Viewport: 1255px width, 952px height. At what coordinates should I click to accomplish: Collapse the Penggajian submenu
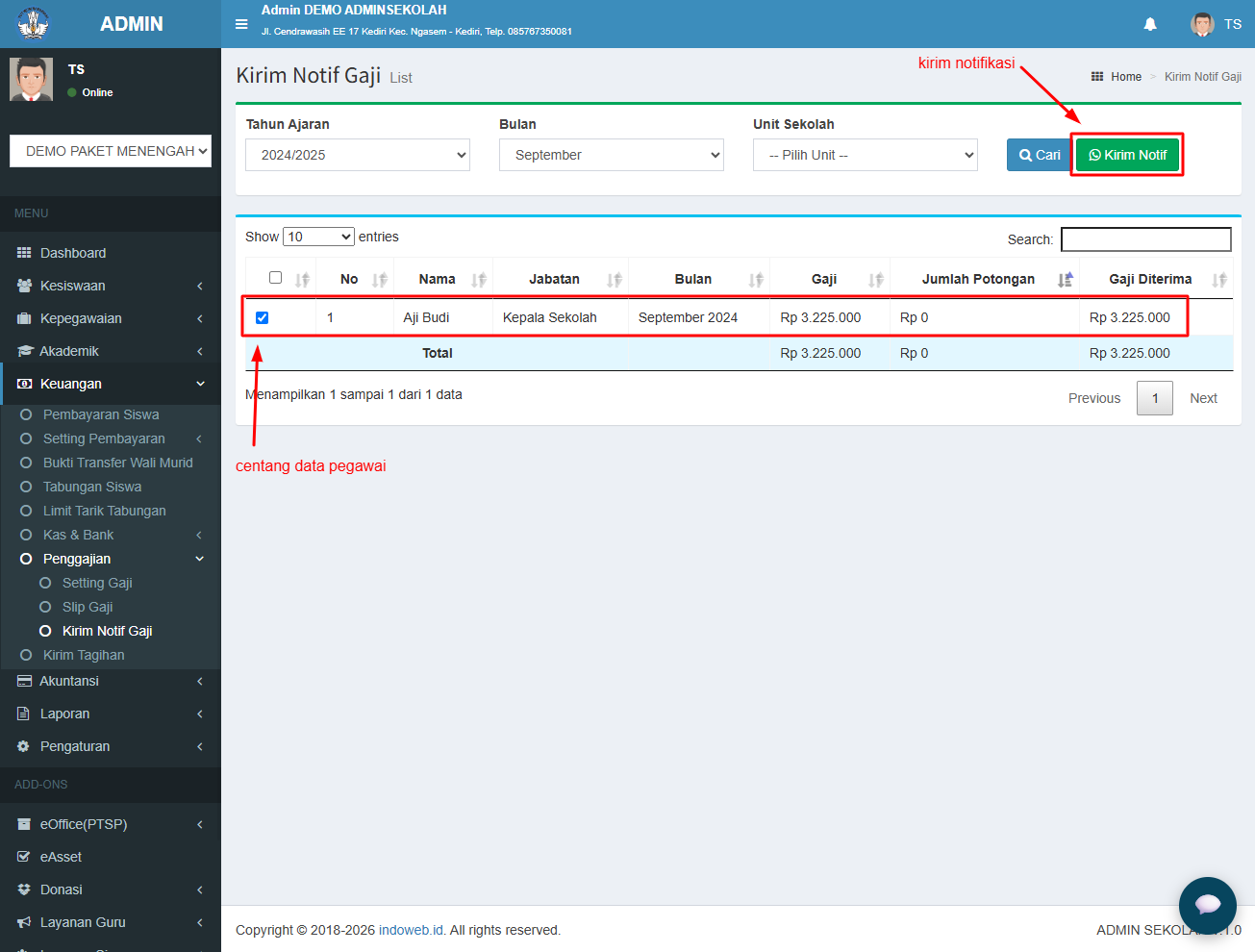(x=111, y=559)
